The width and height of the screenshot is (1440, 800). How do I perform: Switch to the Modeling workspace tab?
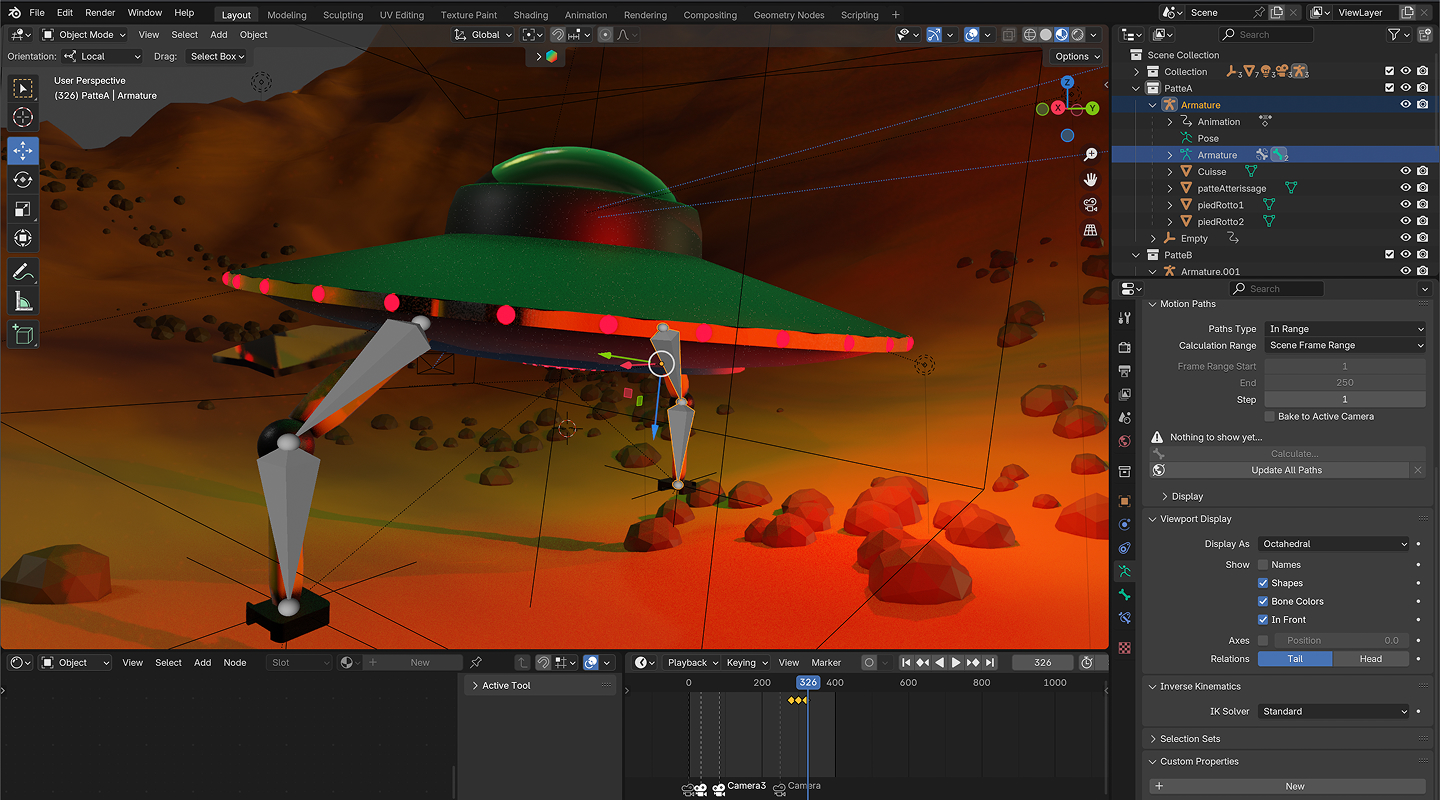[x=287, y=15]
